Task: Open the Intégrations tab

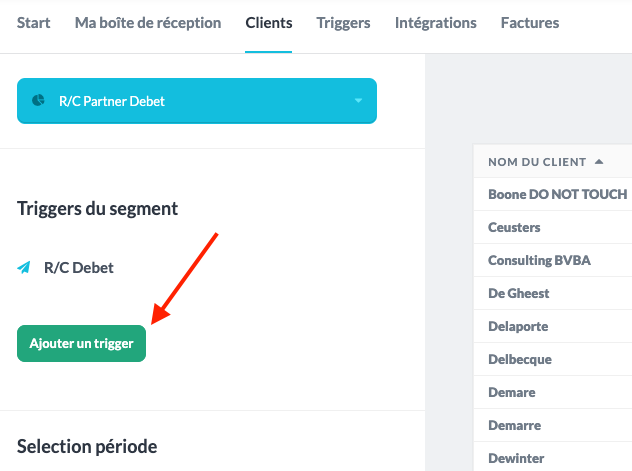Action: point(436,23)
